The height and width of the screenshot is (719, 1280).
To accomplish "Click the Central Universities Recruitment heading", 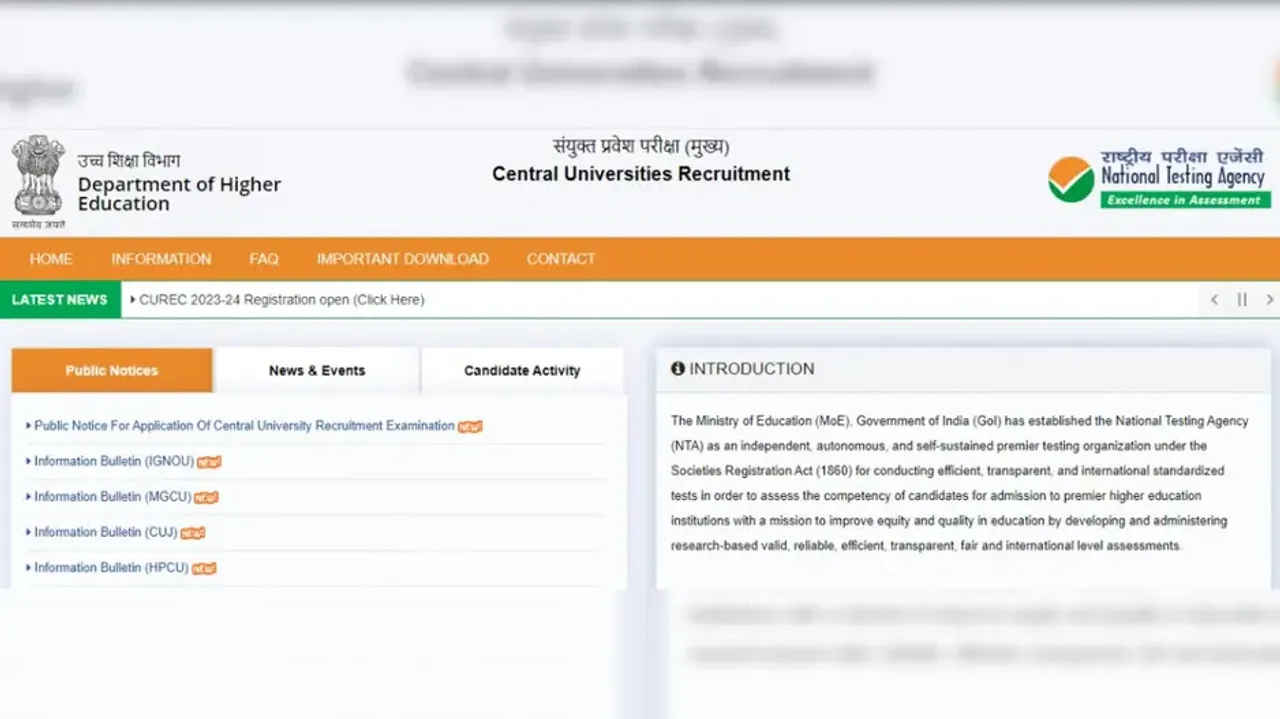I will click(641, 174).
